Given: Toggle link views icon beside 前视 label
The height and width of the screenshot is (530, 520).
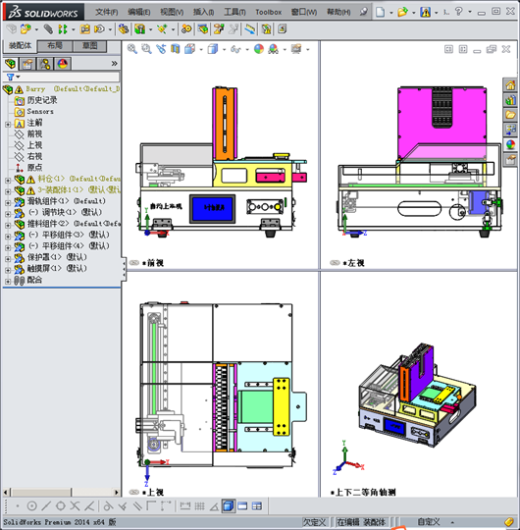Looking at the screenshot, I should coord(134,263).
